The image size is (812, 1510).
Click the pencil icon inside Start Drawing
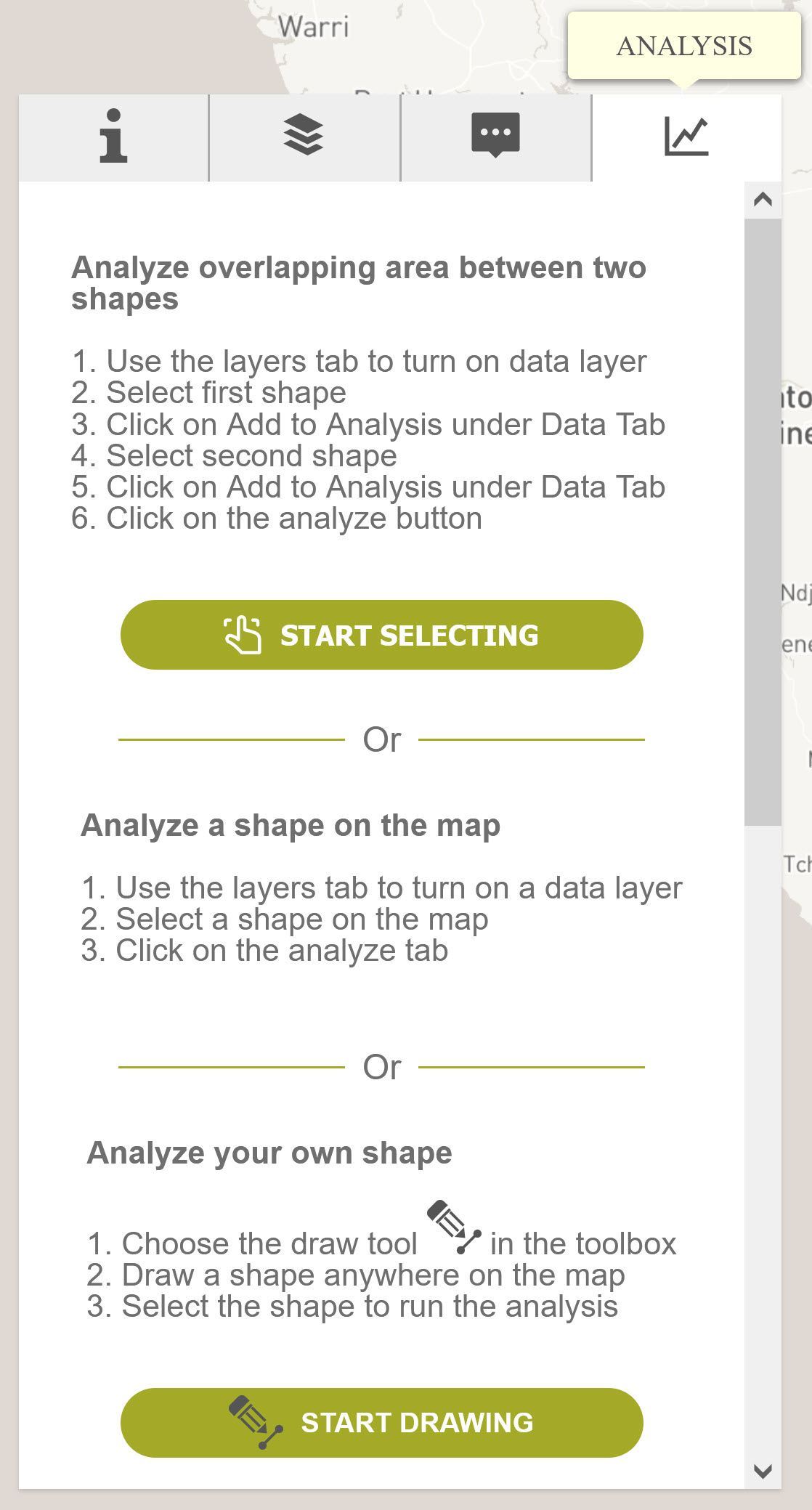click(254, 1423)
